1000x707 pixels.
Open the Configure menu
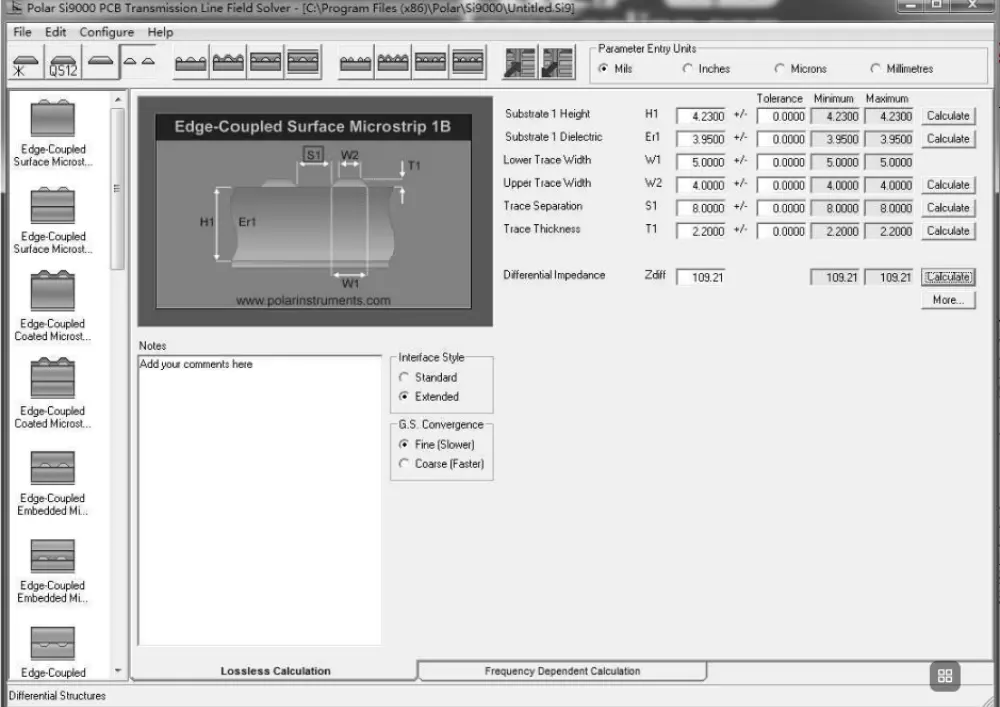[106, 32]
